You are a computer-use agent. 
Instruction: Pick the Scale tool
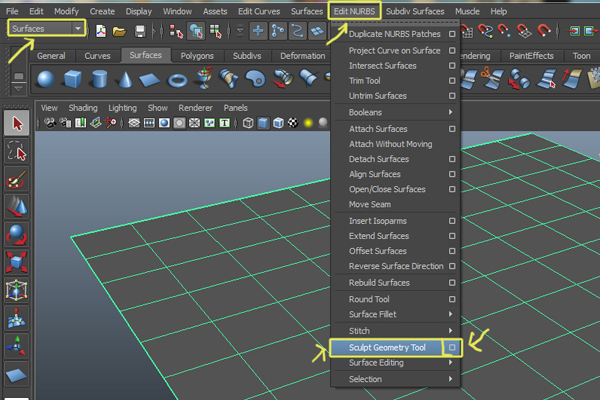16,262
